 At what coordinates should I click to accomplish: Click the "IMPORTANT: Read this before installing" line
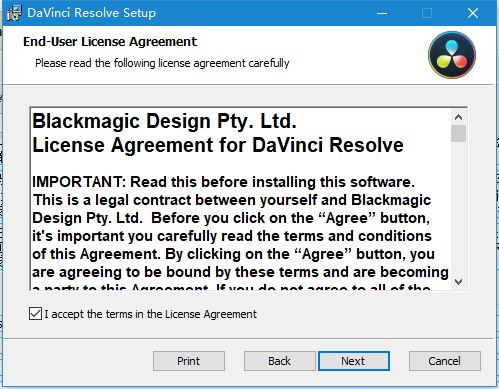[x=223, y=182]
